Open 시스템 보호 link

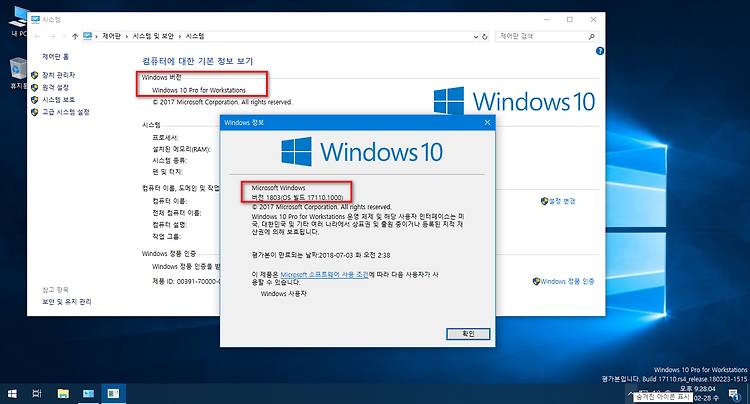58,99
